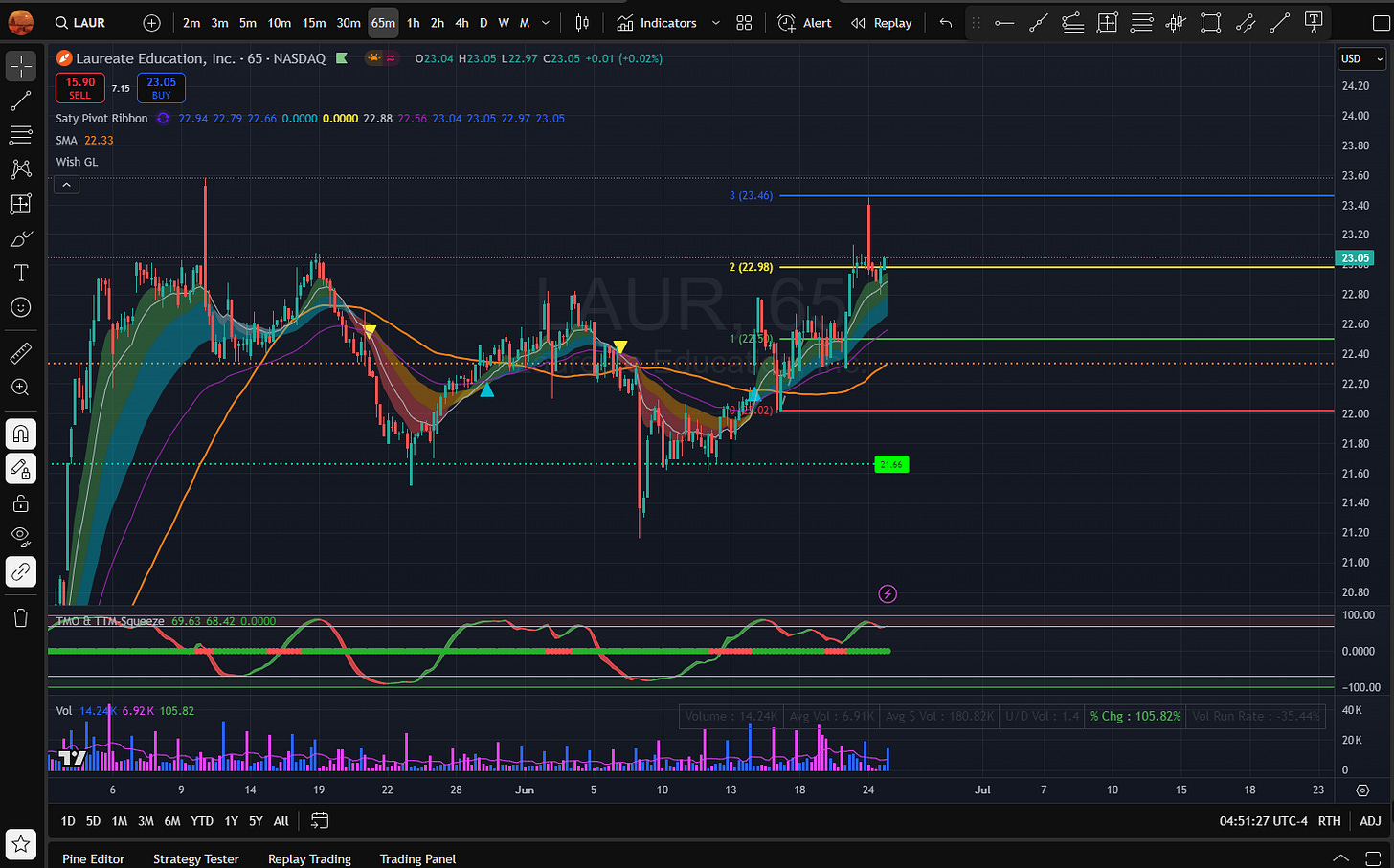
Task: Click the undo arrow
Action: pos(946,23)
